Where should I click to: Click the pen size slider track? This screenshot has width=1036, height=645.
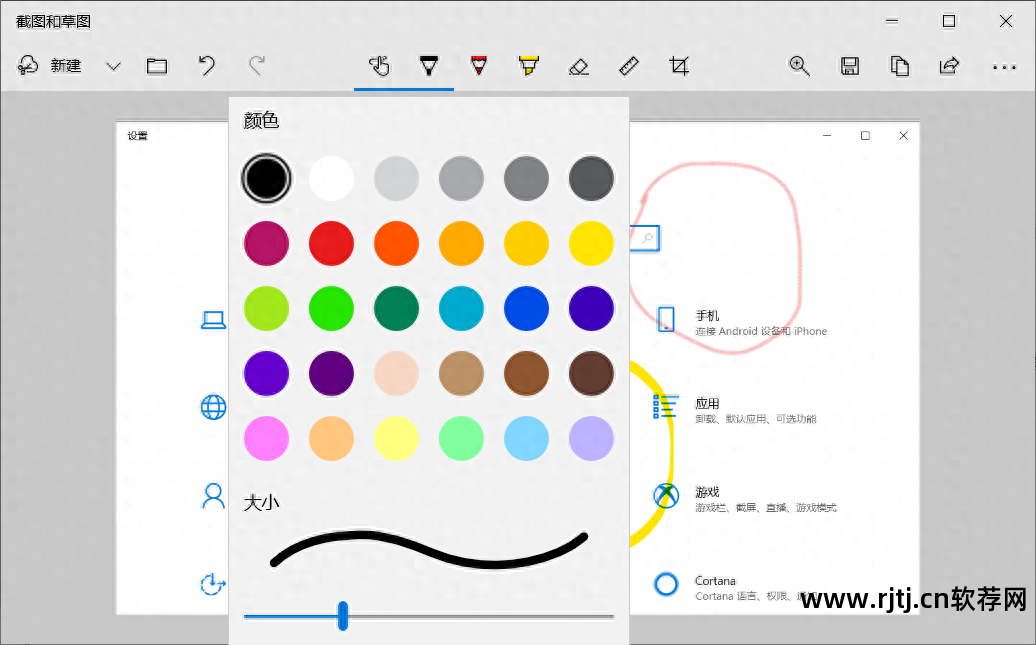pyautogui.click(x=480, y=616)
